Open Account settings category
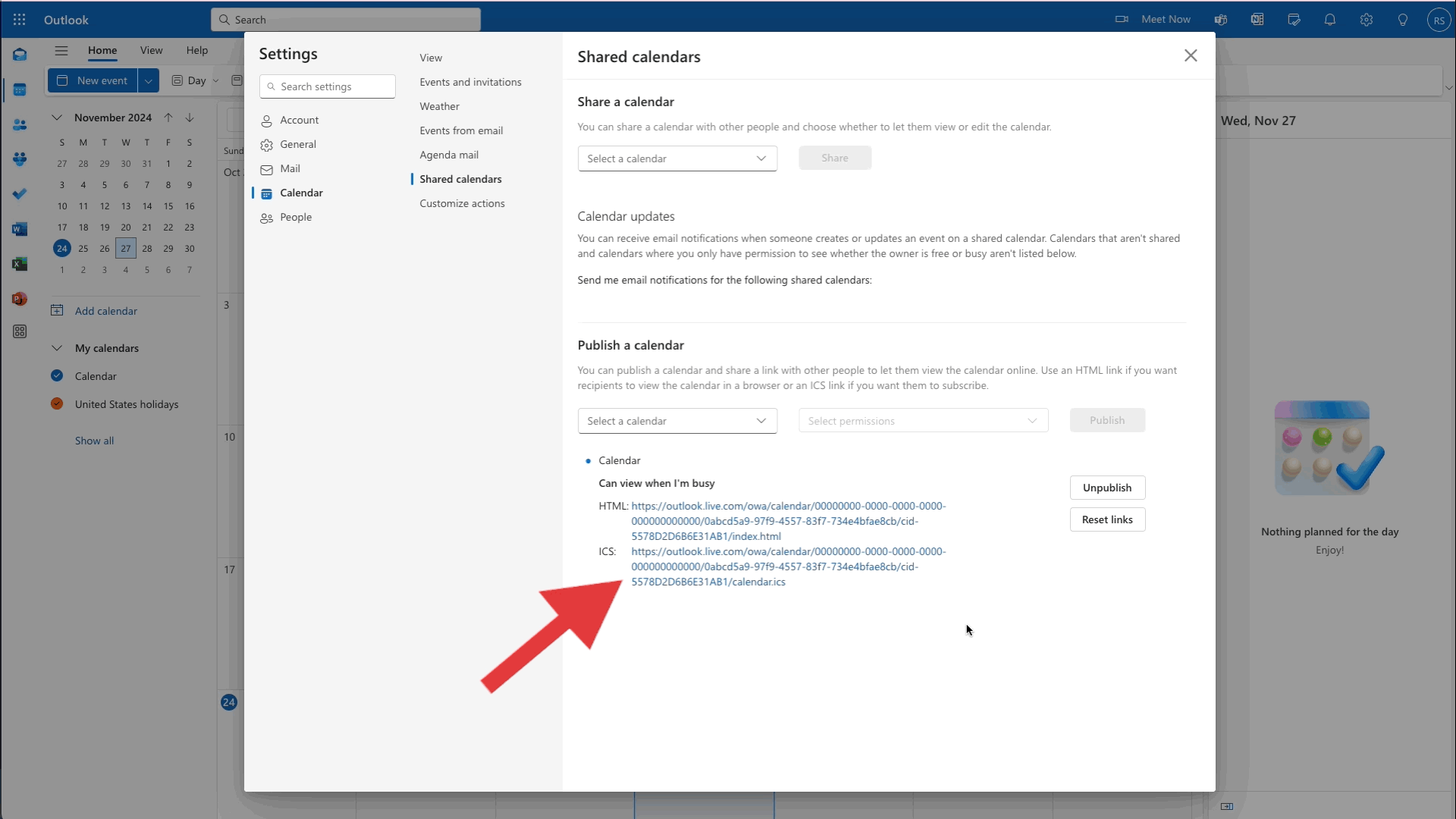Image resolution: width=1456 pixels, height=819 pixels. (327, 120)
